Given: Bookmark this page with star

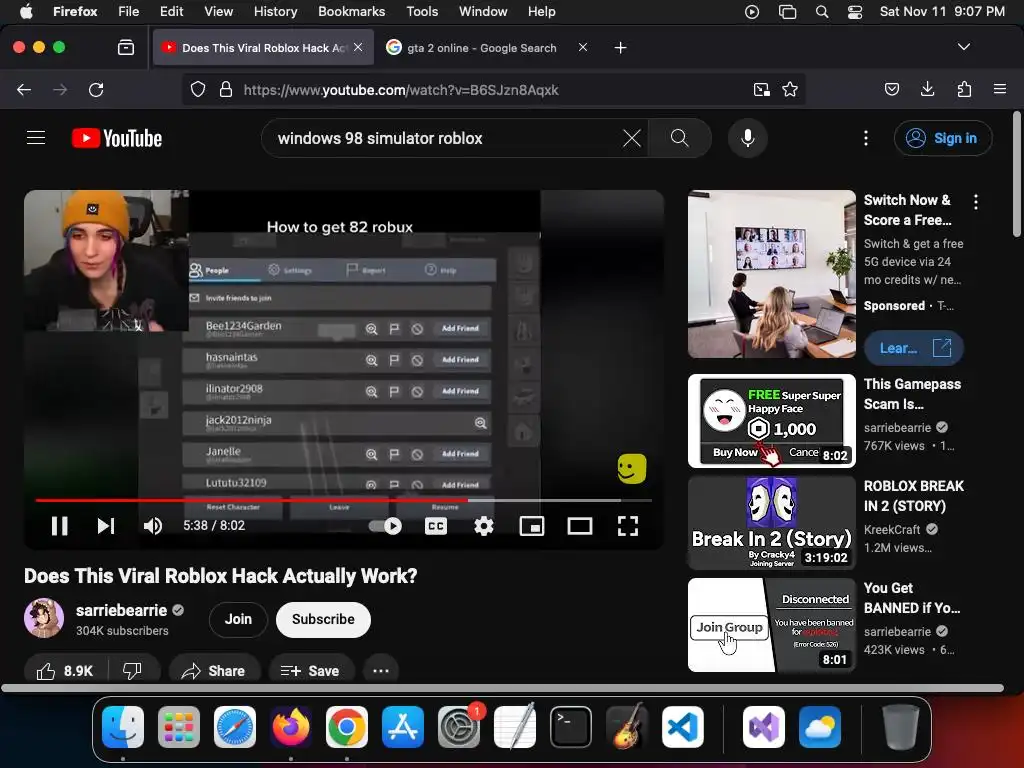Looking at the screenshot, I should [x=790, y=89].
